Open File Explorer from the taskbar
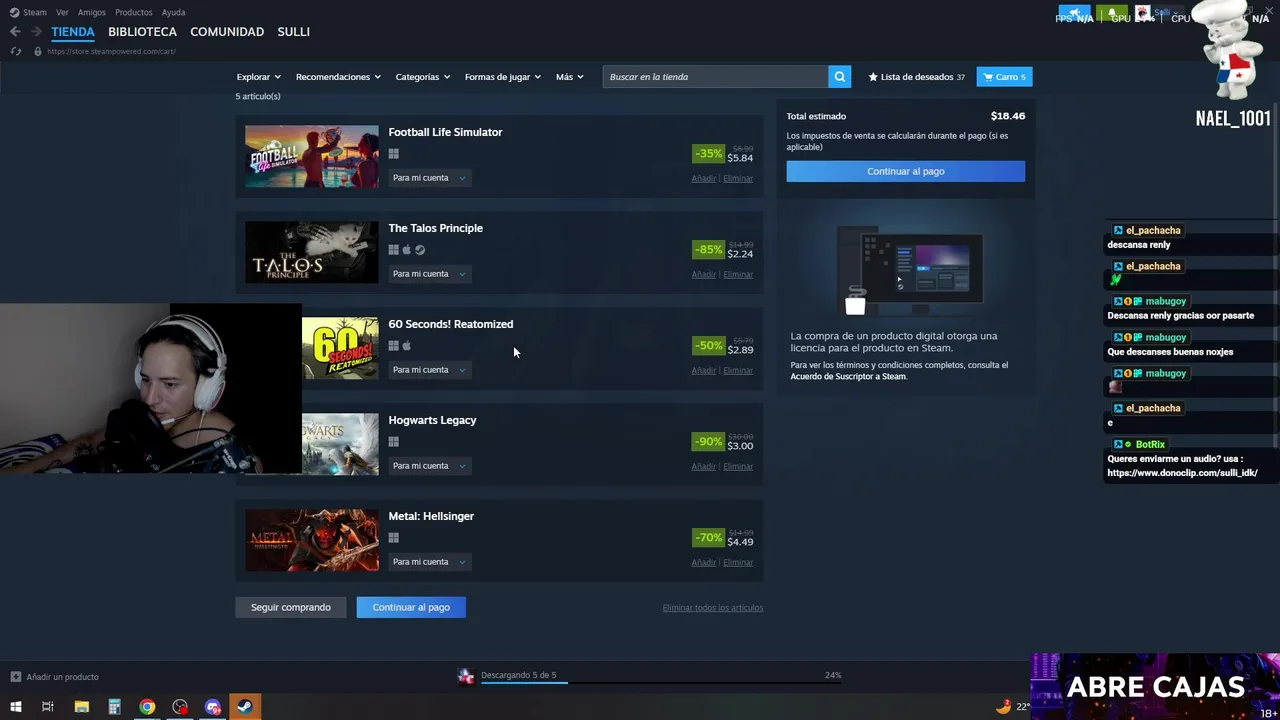The height and width of the screenshot is (720, 1280). (x=81, y=707)
